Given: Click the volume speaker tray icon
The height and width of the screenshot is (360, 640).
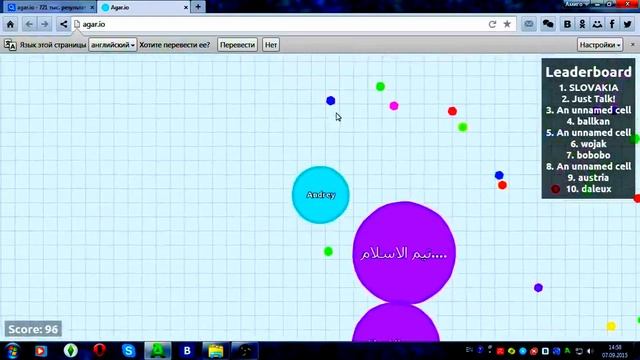Looking at the screenshot, I should point(590,351).
